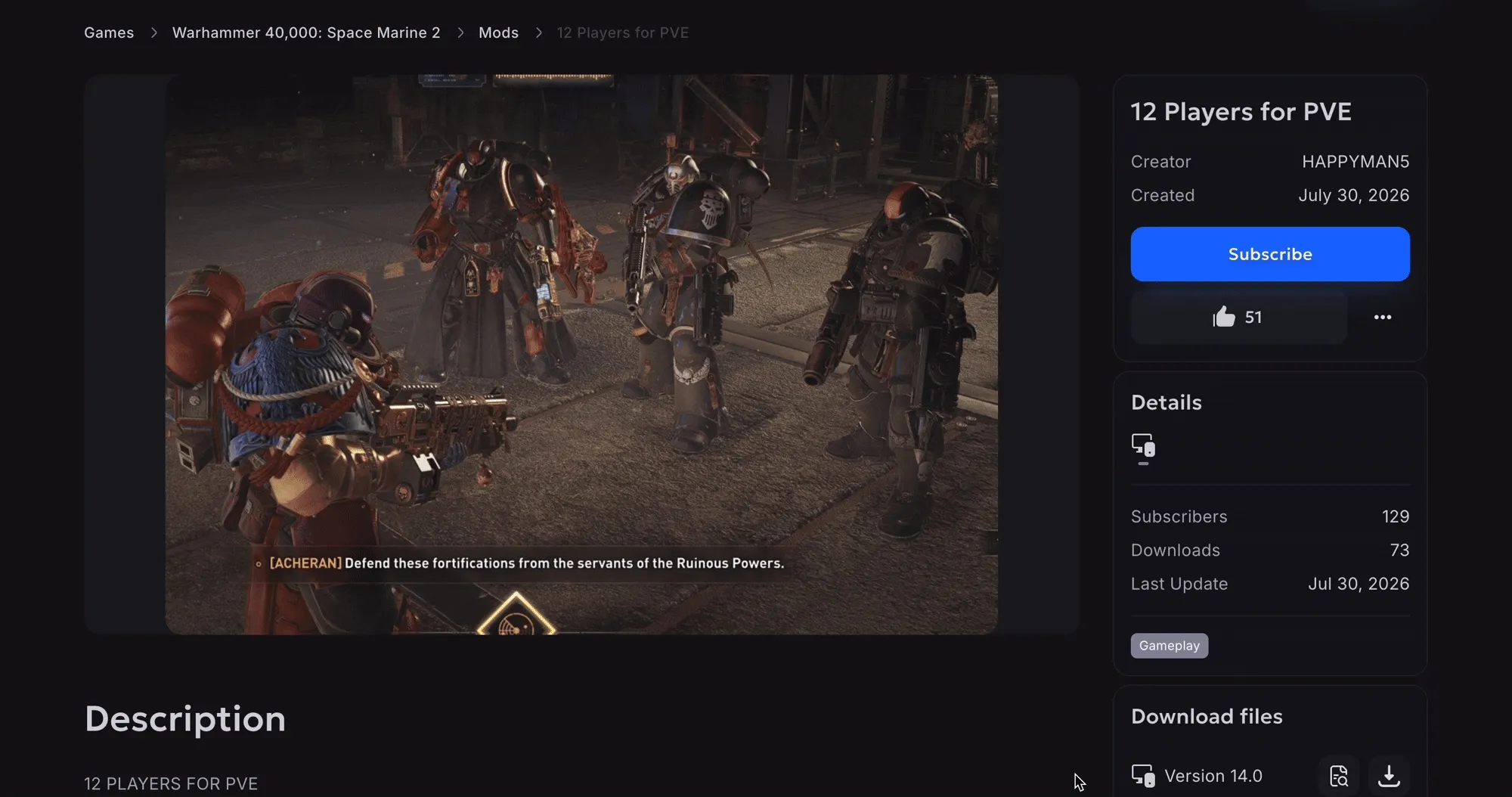The image size is (1512, 797).
Task: Click the platform icon beside Version 14.0
Action: pyautogui.click(x=1143, y=776)
